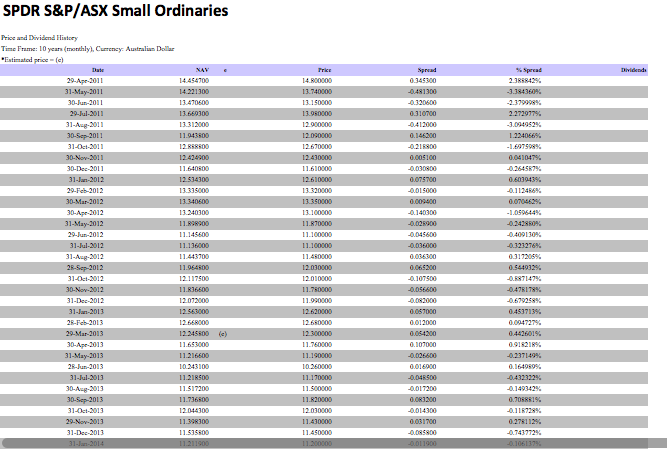Select the 31-Oct-2013 date cell
The height and width of the screenshot is (449, 667).
click(x=85, y=411)
